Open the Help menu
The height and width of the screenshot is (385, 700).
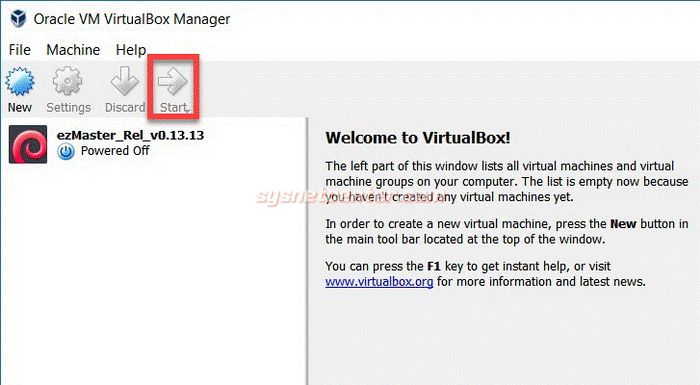[131, 50]
